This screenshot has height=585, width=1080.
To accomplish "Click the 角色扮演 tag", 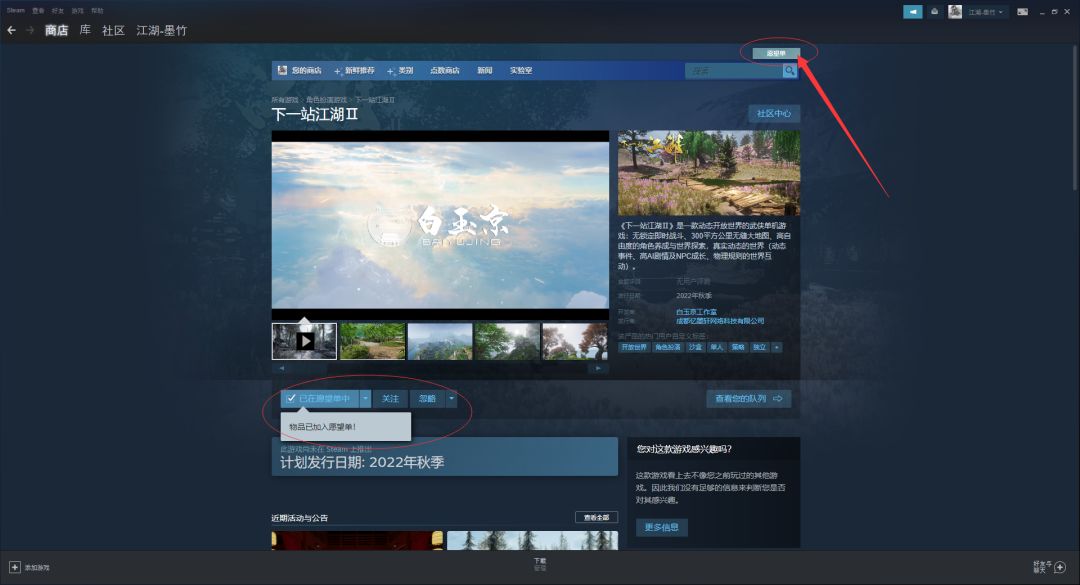I will click(x=667, y=347).
